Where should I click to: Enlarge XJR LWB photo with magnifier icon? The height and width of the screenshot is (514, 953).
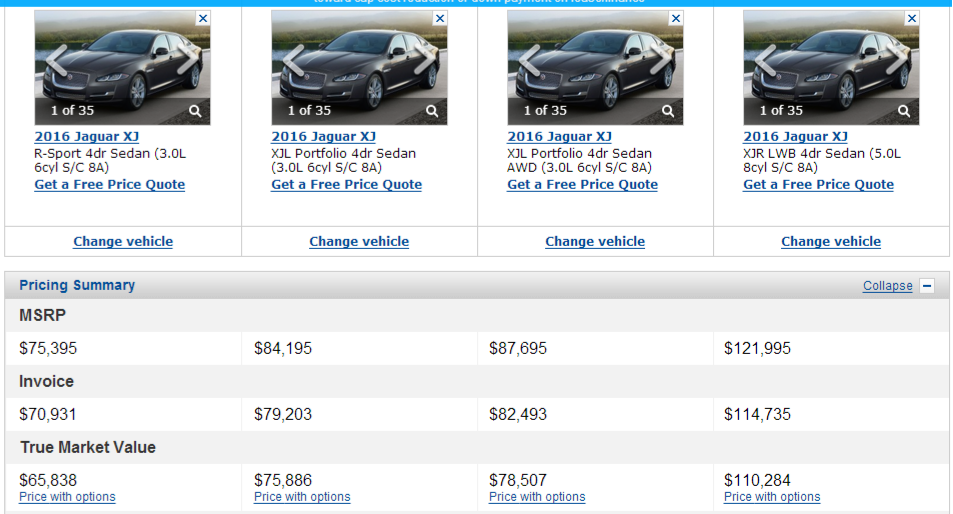click(x=904, y=111)
